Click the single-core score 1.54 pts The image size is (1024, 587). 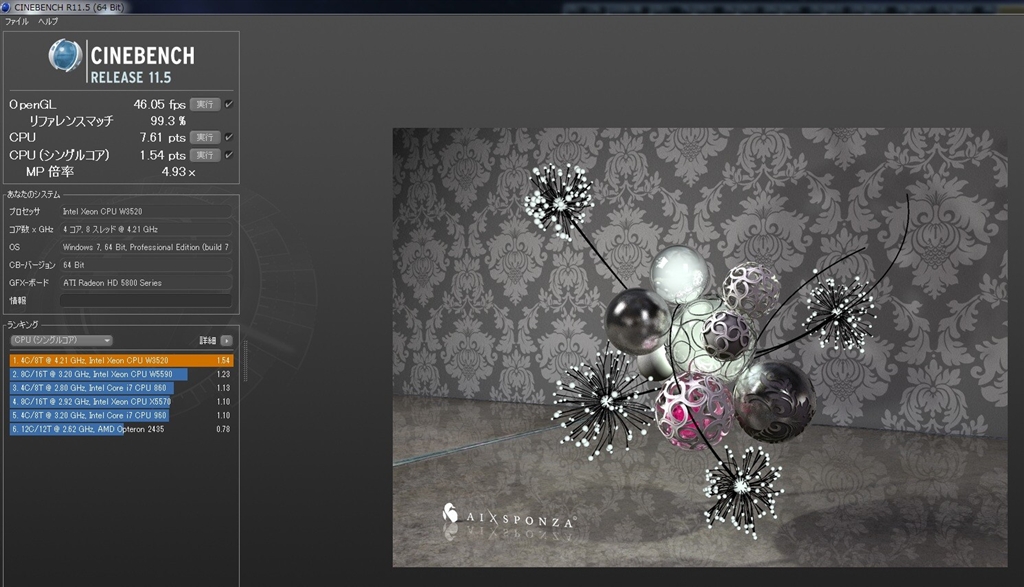[x=163, y=155]
